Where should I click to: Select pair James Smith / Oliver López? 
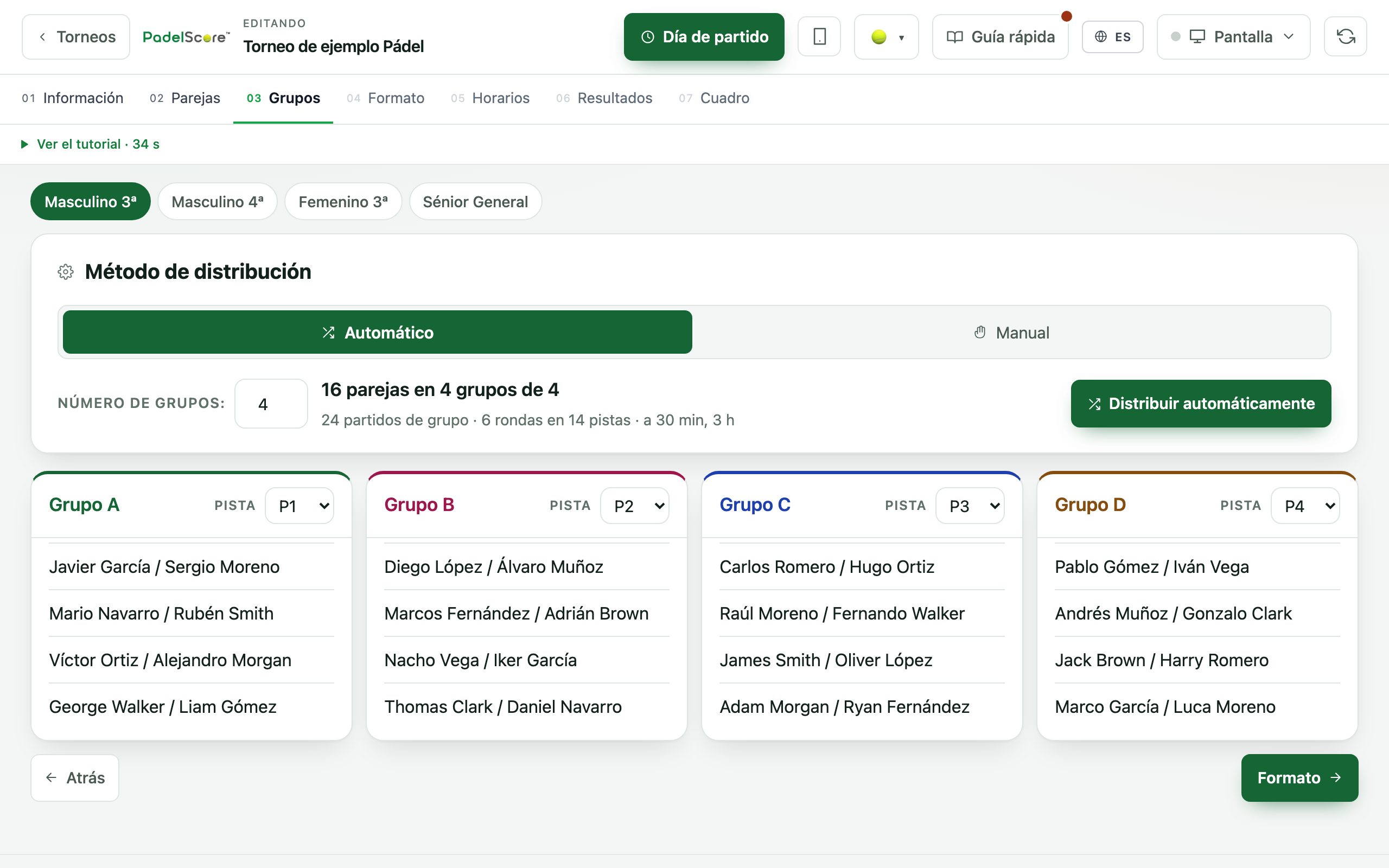coord(862,660)
